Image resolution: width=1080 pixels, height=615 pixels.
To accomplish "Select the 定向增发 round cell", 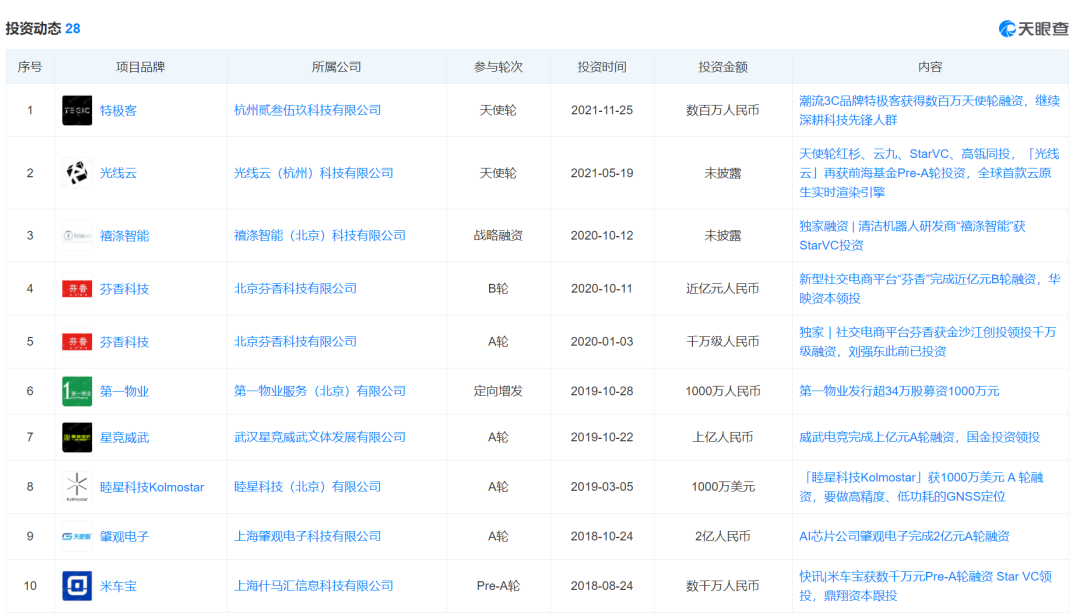I will tap(498, 391).
